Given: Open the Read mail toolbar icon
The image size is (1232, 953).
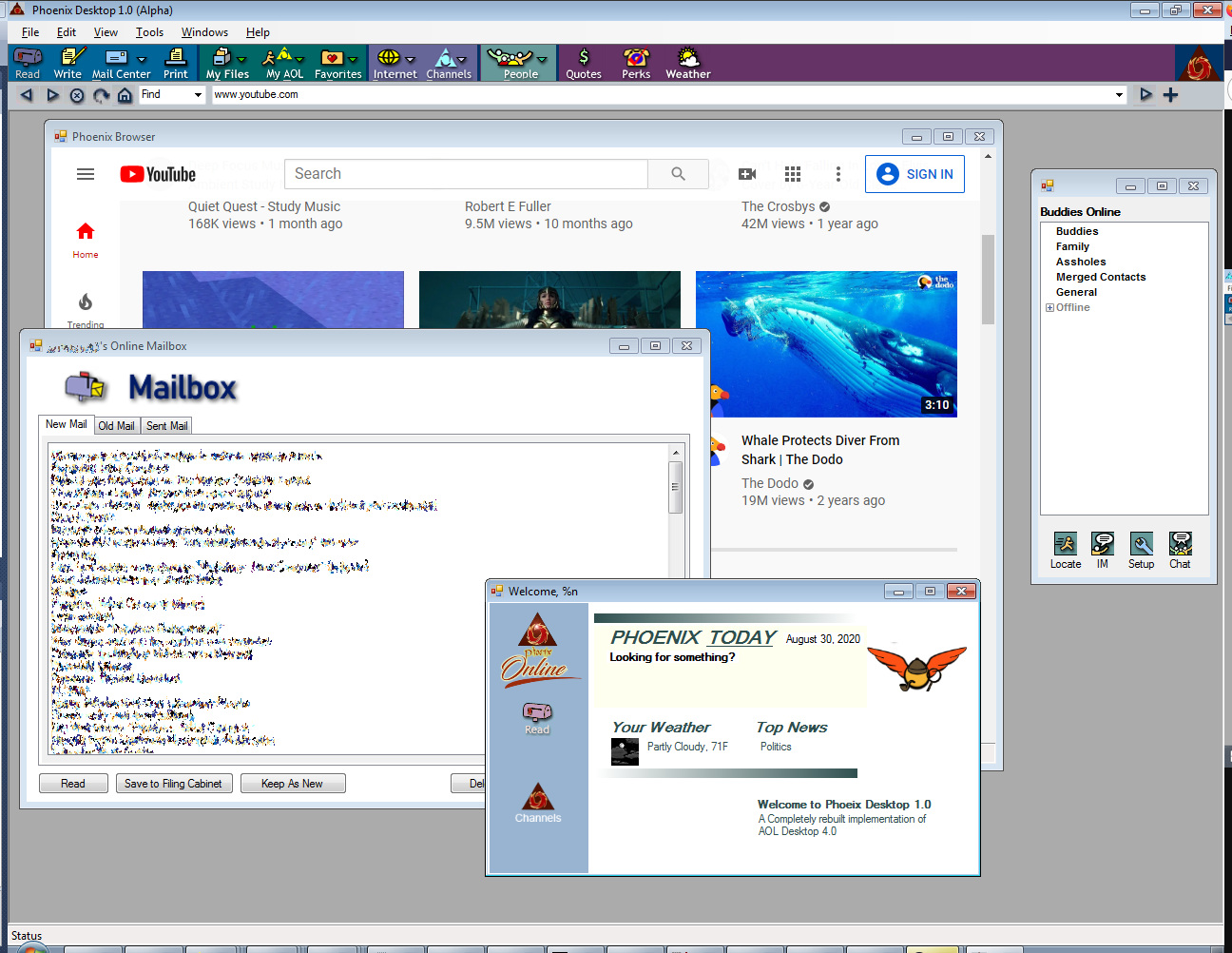Looking at the screenshot, I should pyautogui.click(x=28, y=63).
